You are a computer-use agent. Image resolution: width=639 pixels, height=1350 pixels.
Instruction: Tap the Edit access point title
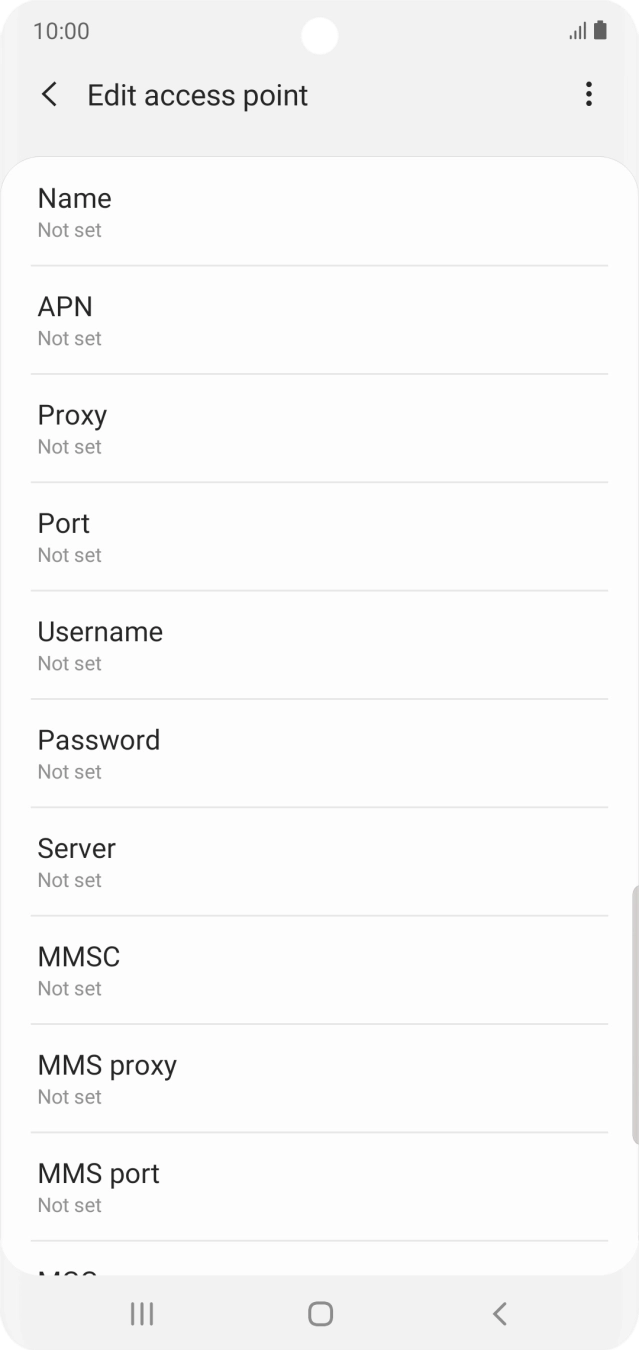[x=197, y=95]
